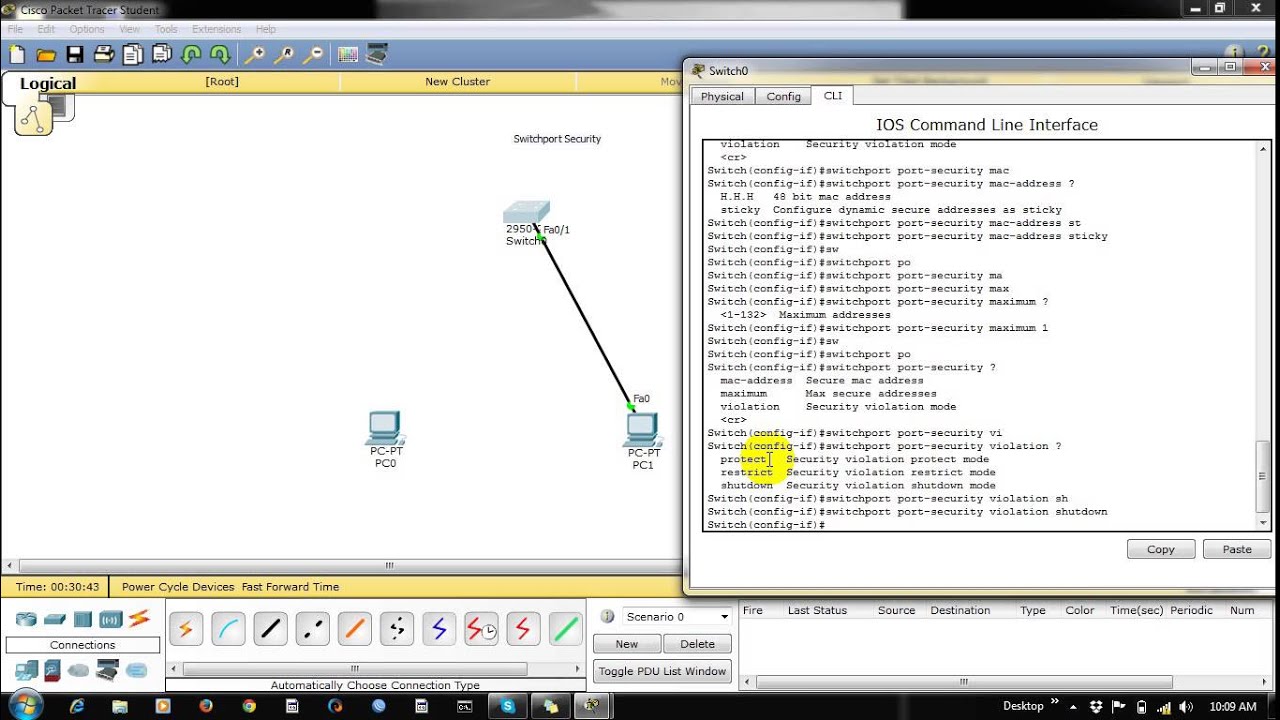The image size is (1280, 720).
Task: Open the File menu
Action: pos(15,29)
